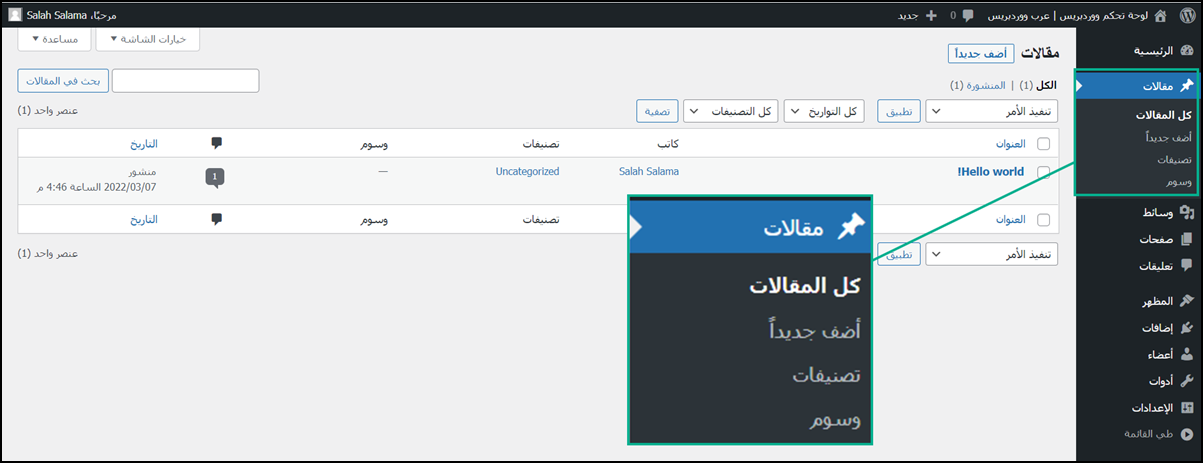Screen dimensions: 1203x463
Task: Click the تعليقات comment icon in sidebar
Action: pos(1186,266)
